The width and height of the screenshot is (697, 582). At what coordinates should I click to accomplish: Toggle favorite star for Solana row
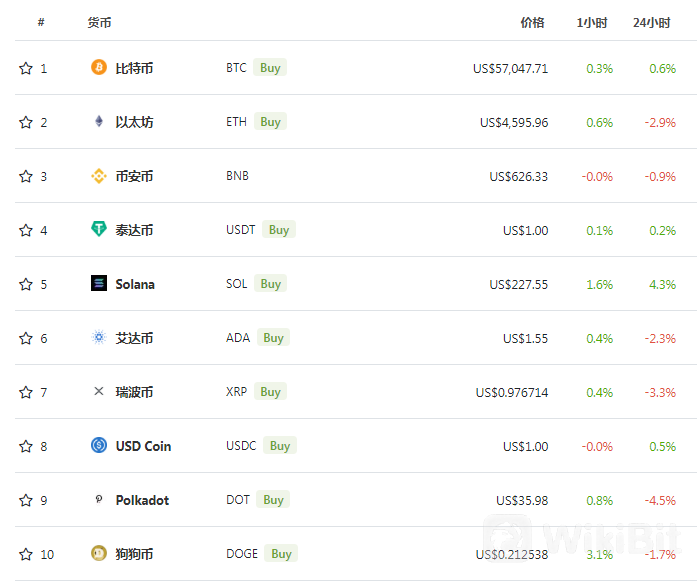(x=26, y=285)
